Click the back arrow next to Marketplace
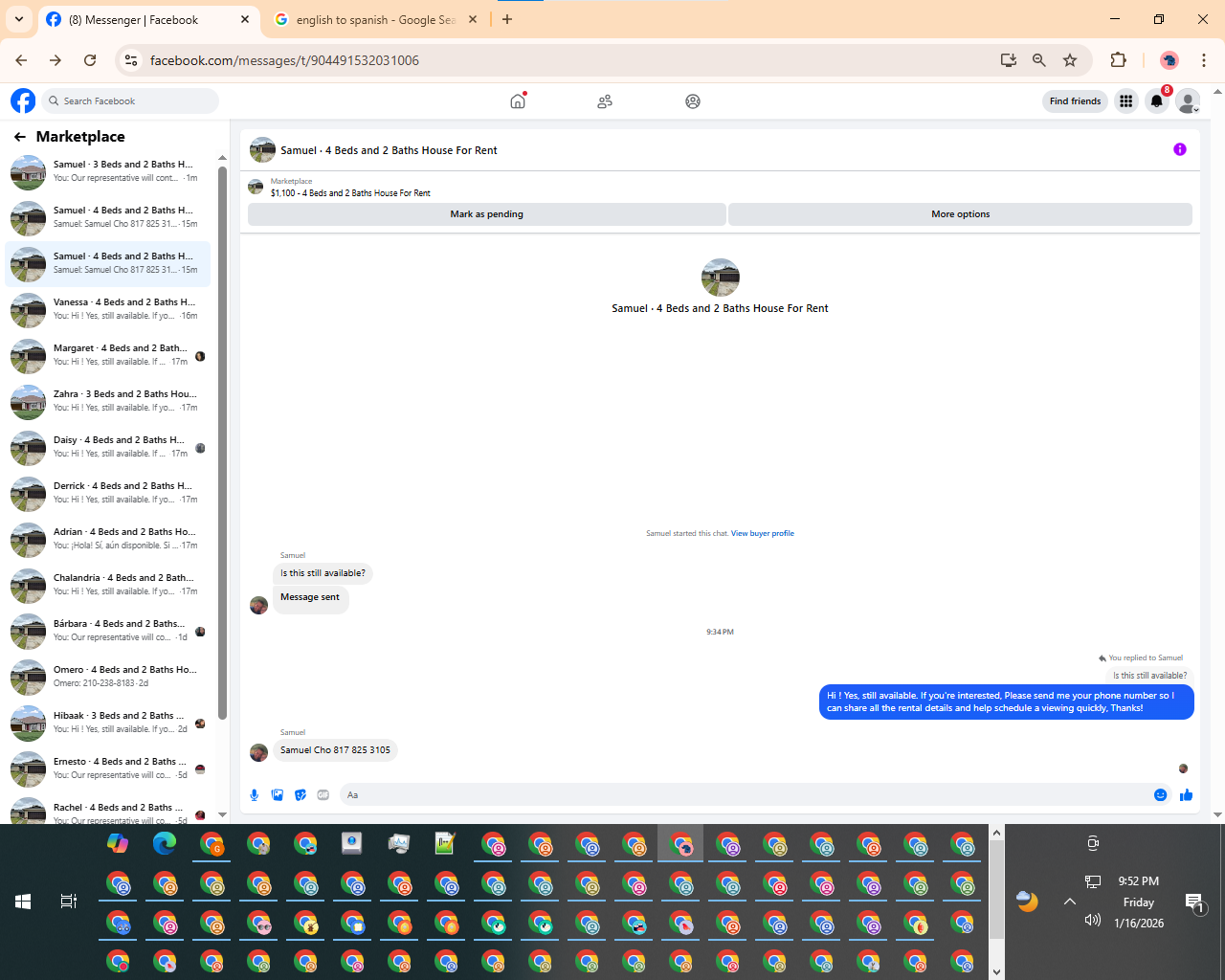This screenshot has height=980, width=1225. pyautogui.click(x=20, y=137)
